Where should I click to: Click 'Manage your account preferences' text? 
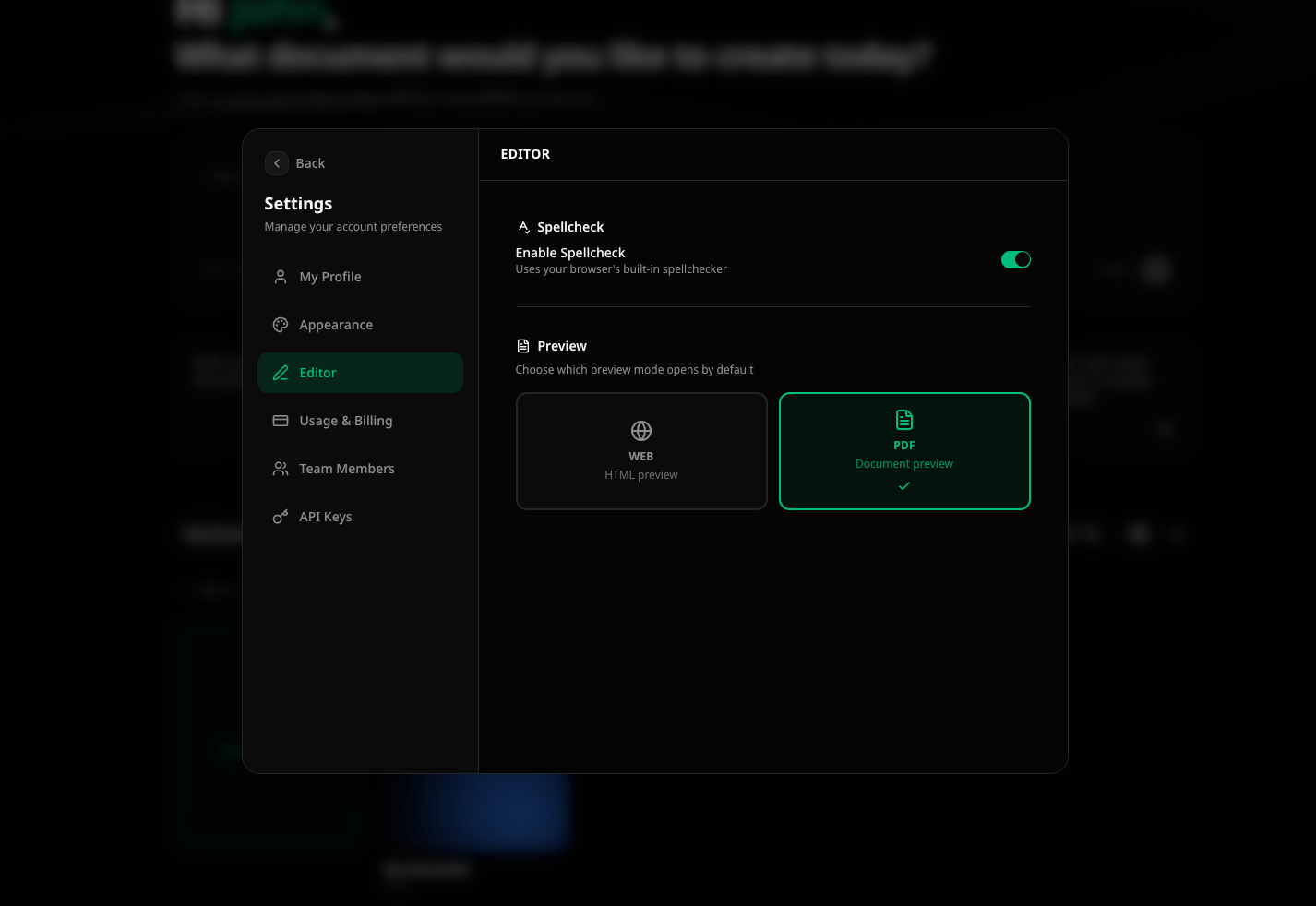click(x=353, y=227)
